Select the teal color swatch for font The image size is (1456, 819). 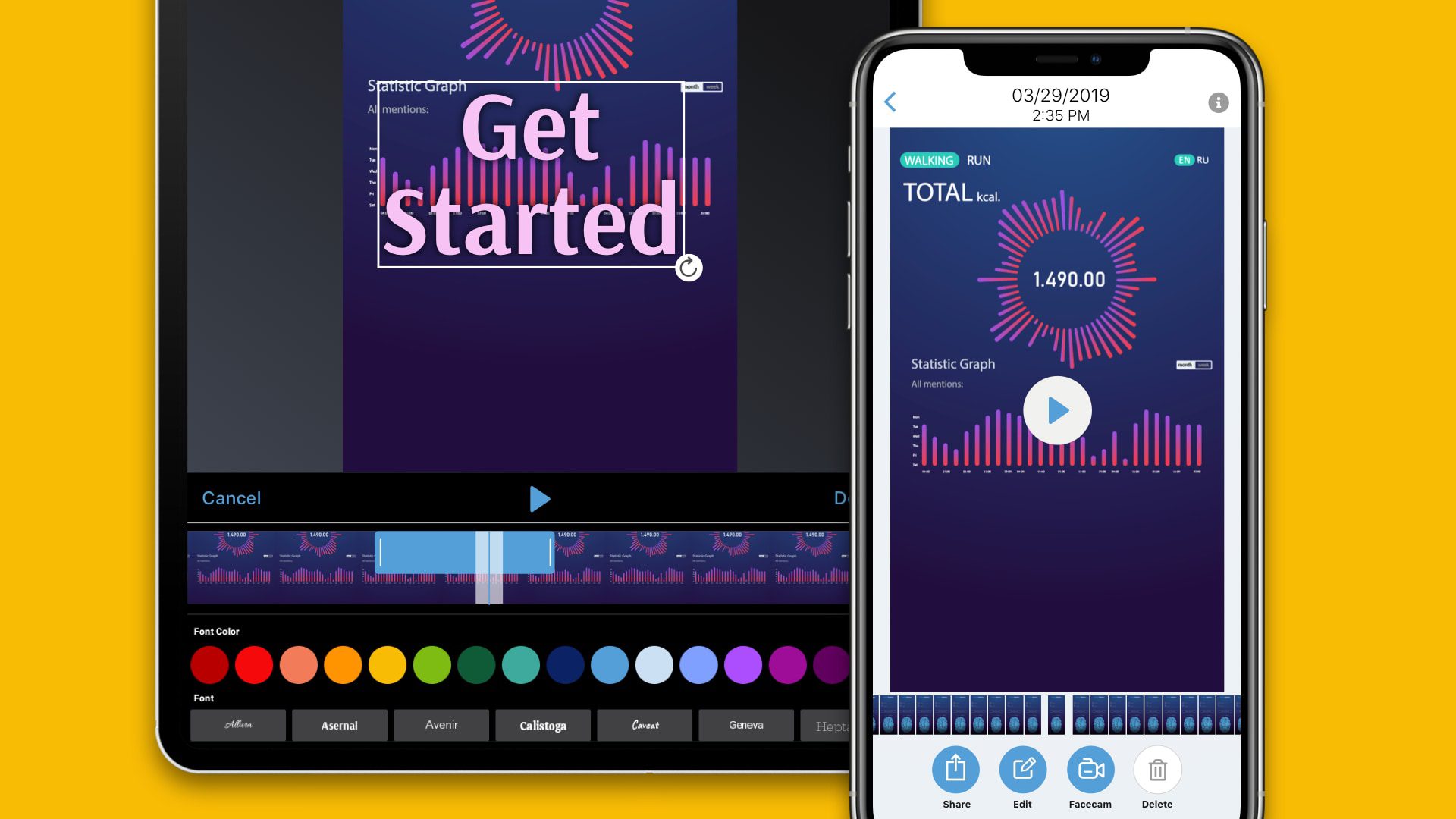[x=520, y=664]
